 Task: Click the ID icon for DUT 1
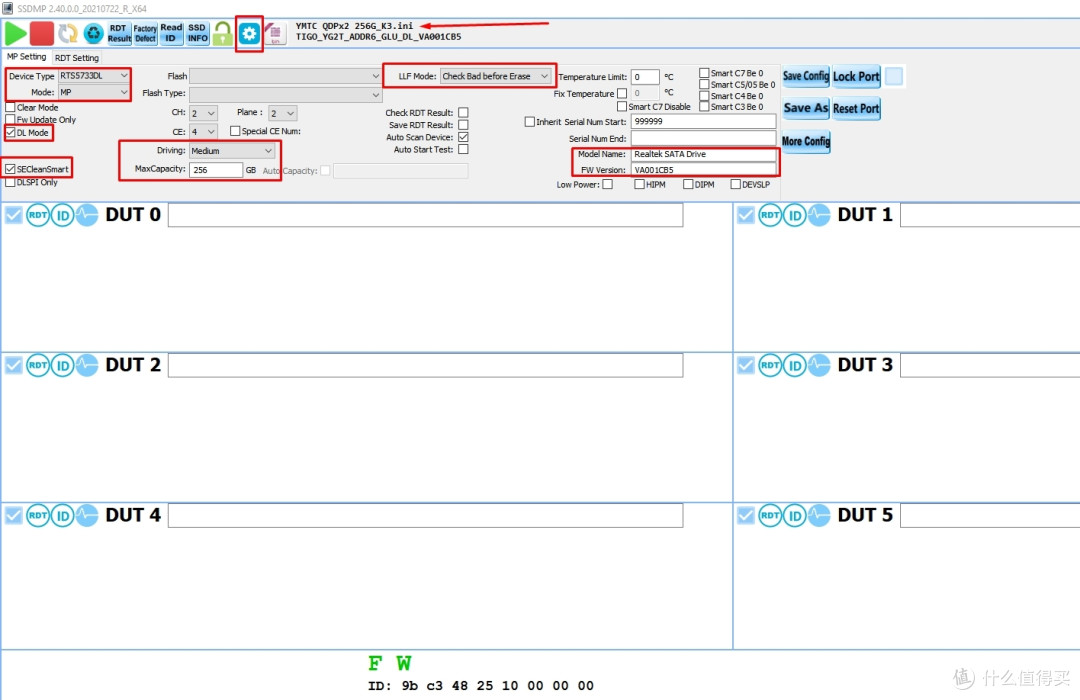click(x=795, y=215)
